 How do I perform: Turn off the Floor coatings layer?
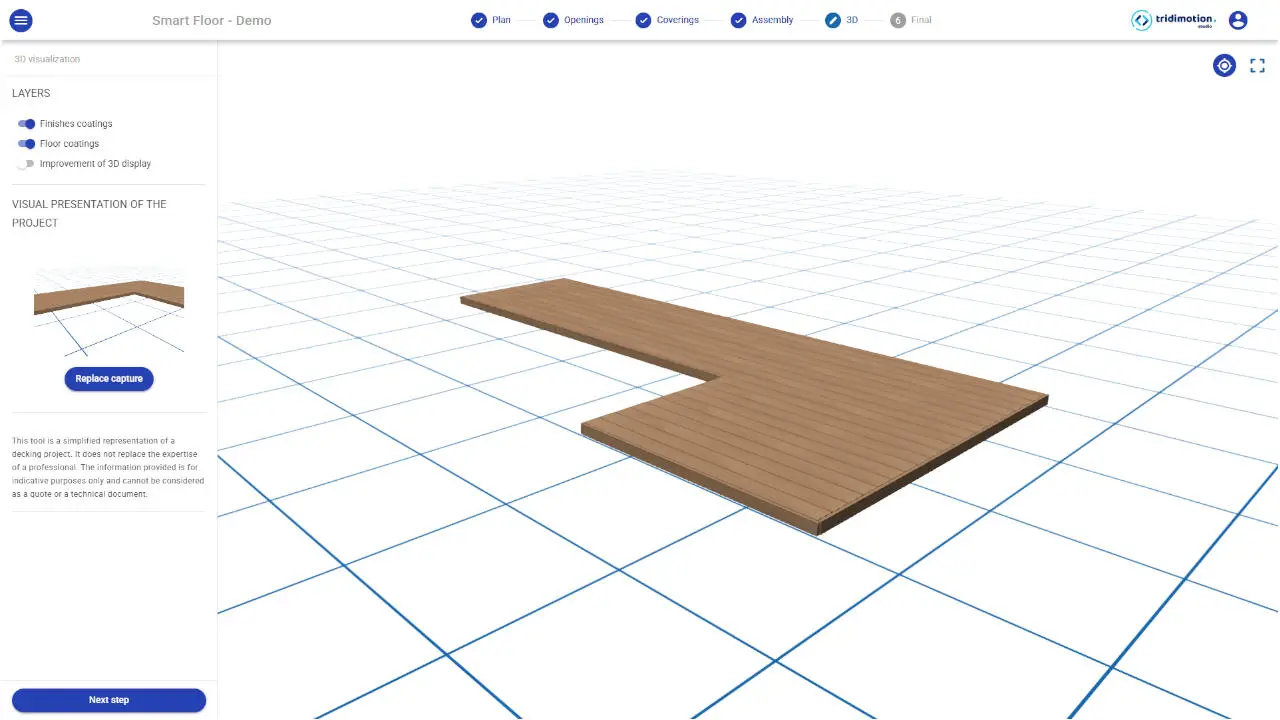pyautogui.click(x=25, y=143)
